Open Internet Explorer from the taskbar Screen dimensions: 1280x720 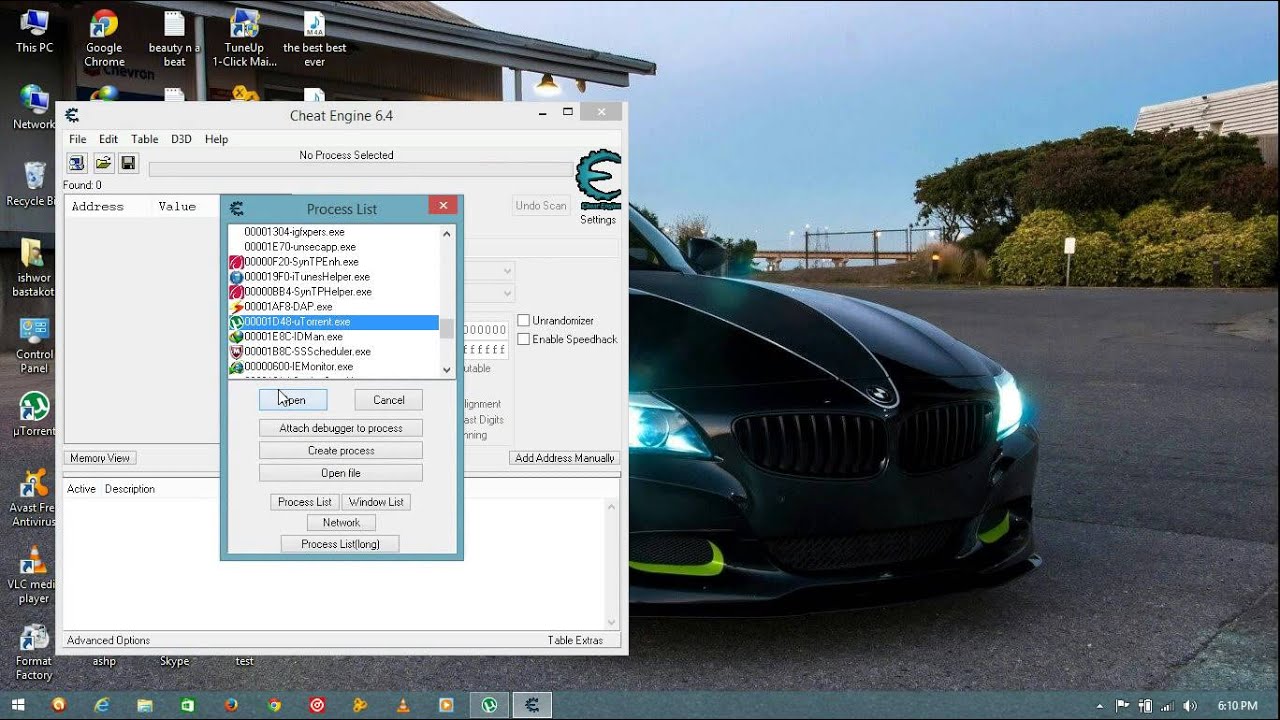[102, 705]
